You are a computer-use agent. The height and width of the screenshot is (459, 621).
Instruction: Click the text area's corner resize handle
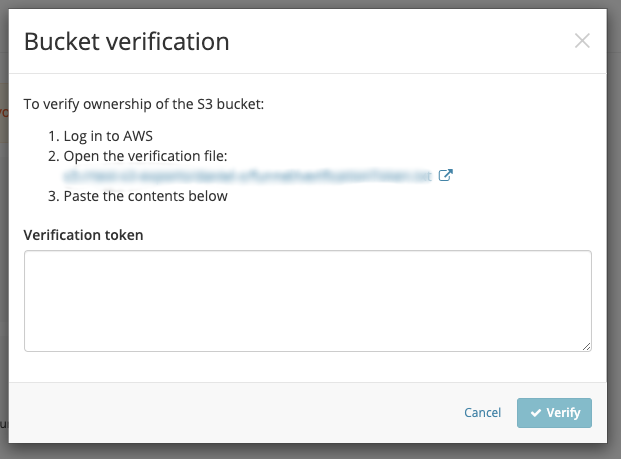point(586,346)
